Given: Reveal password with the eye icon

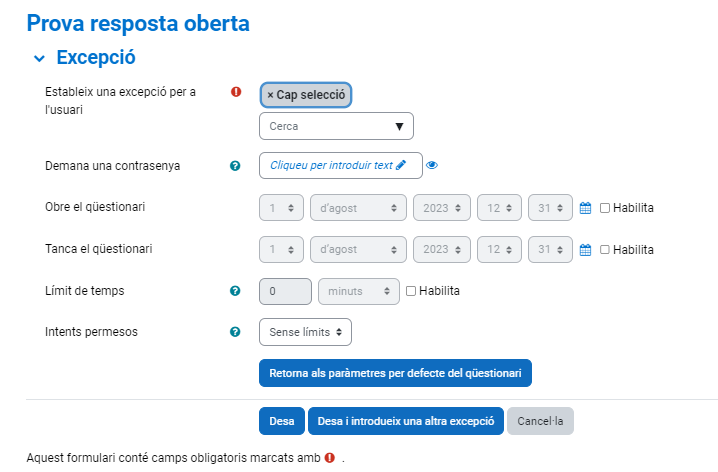Looking at the screenshot, I should point(432,166).
